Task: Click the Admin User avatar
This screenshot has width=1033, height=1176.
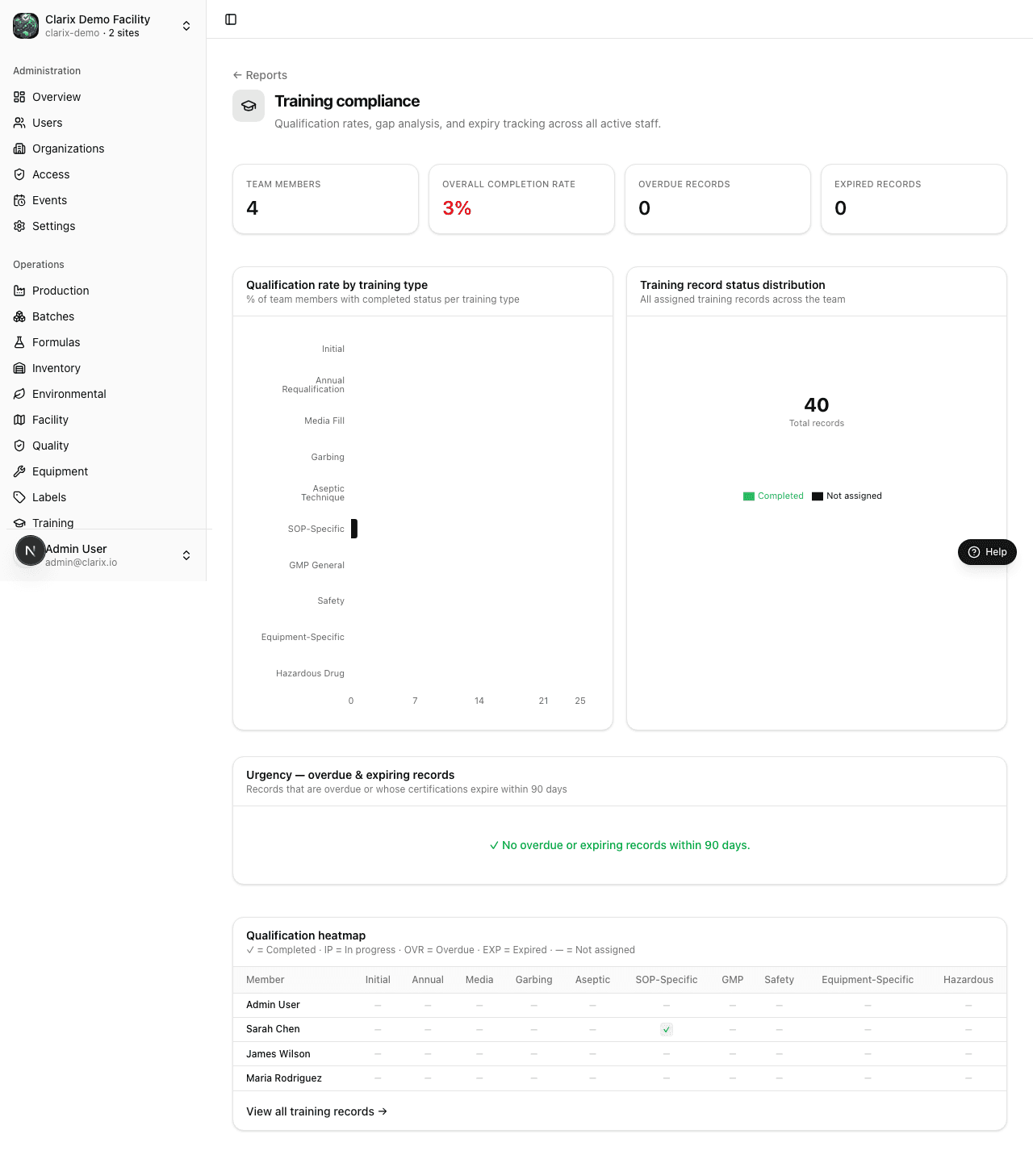Action: (x=31, y=550)
